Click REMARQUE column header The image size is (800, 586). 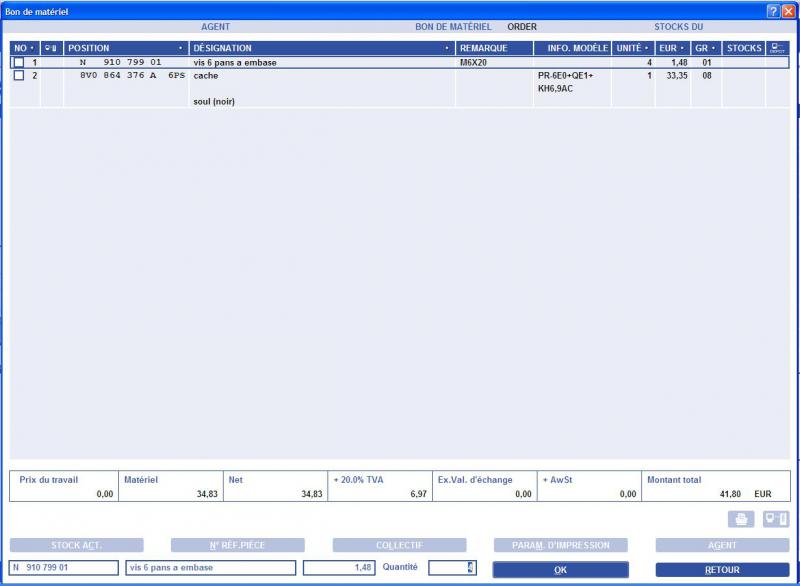click(494, 48)
